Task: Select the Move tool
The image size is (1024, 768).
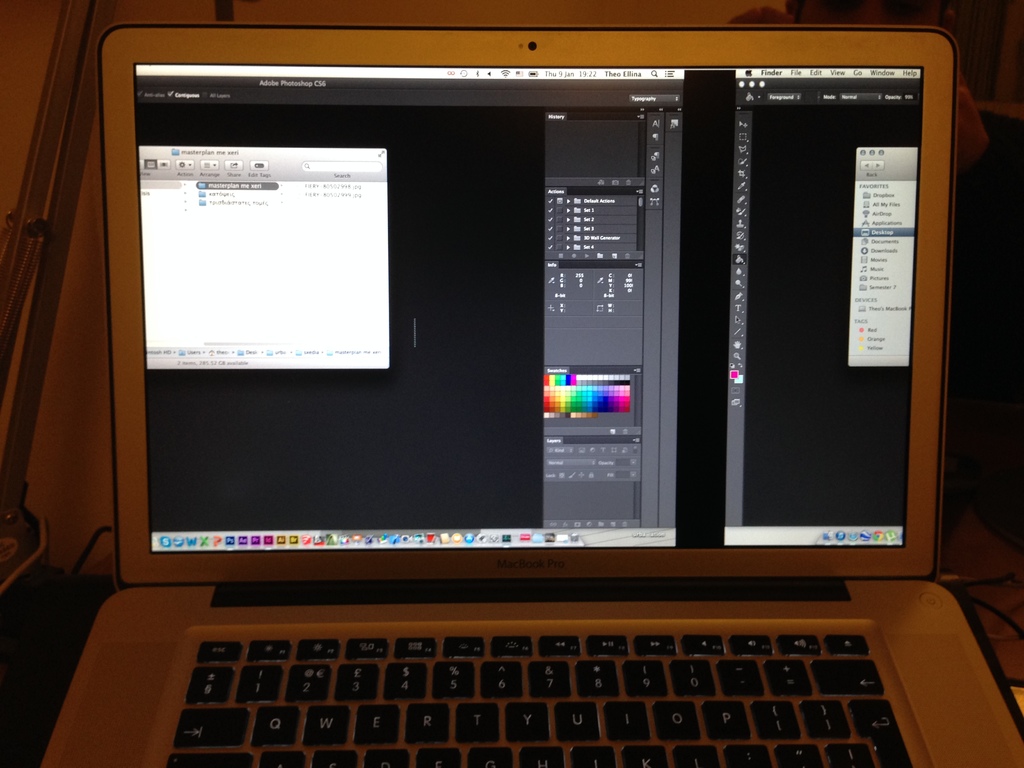Action: pos(743,124)
